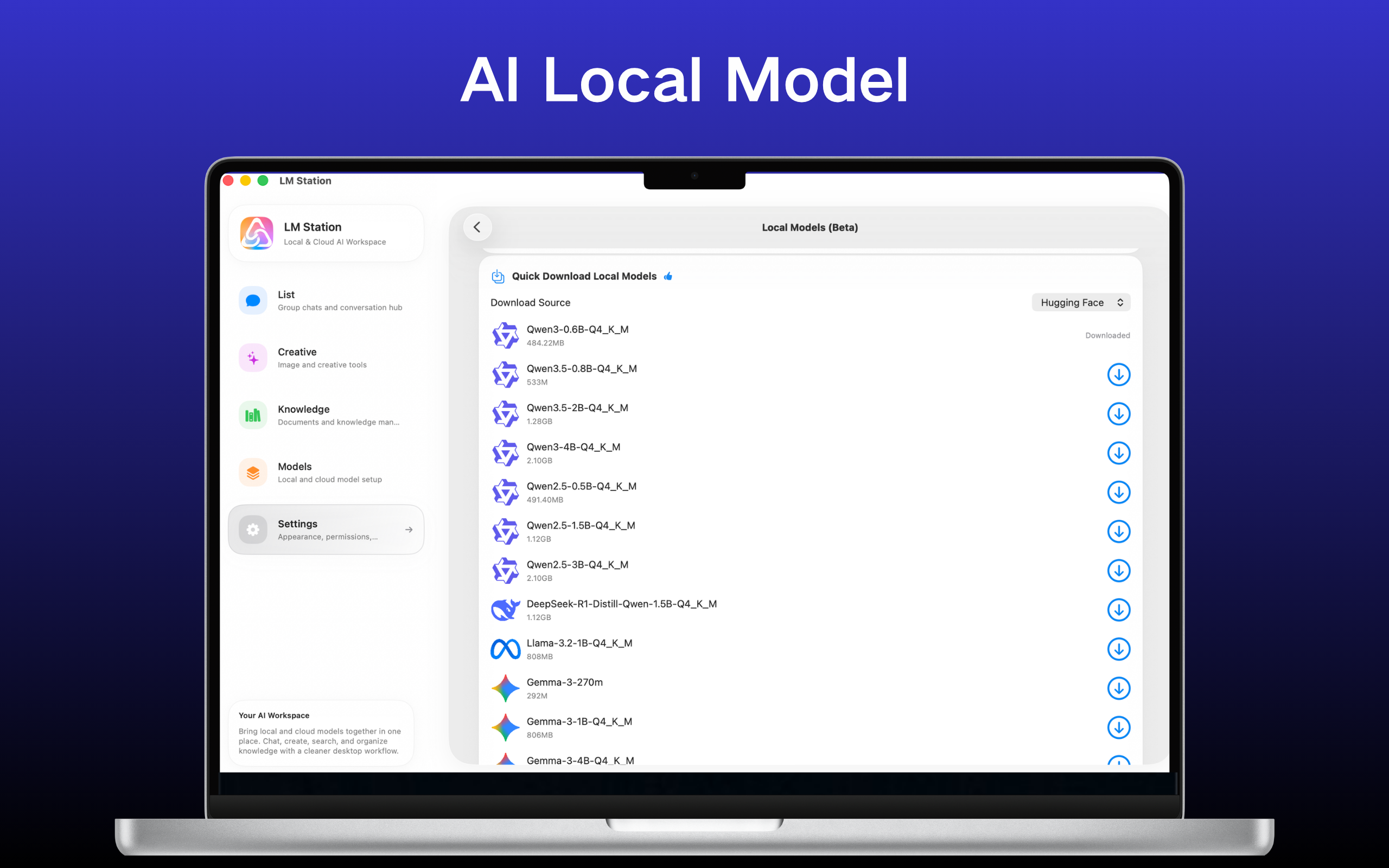Click the Qwen3-0.6B model icon
The height and width of the screenshot is (868, 1389).
pyautogui.click(x=506, y=335)
